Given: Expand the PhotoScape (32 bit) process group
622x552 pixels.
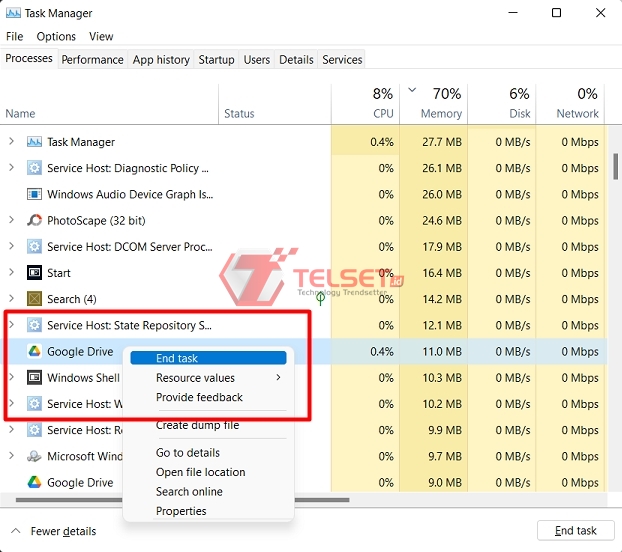Looking at the screenshot, I should coord(11,220).
